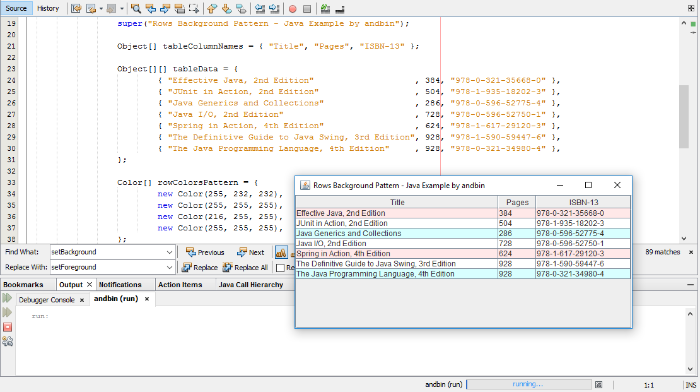The height and width of the screenshot is (392, 700).
Task: Start macro recording with red circle
Action: click(x=292, y=8)
